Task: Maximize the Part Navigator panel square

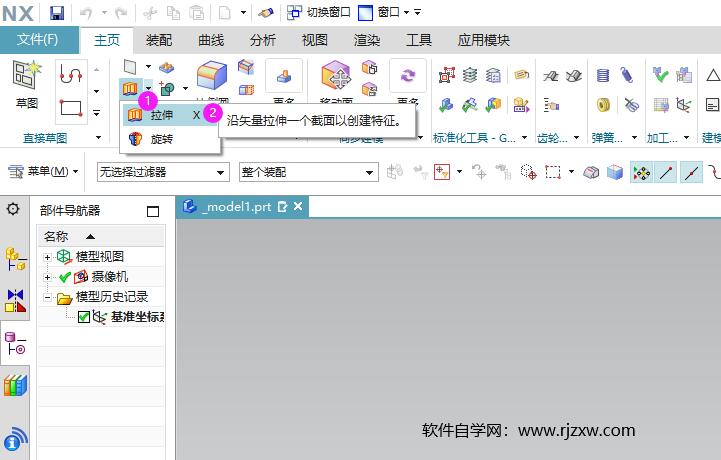Action: [153, 211]
